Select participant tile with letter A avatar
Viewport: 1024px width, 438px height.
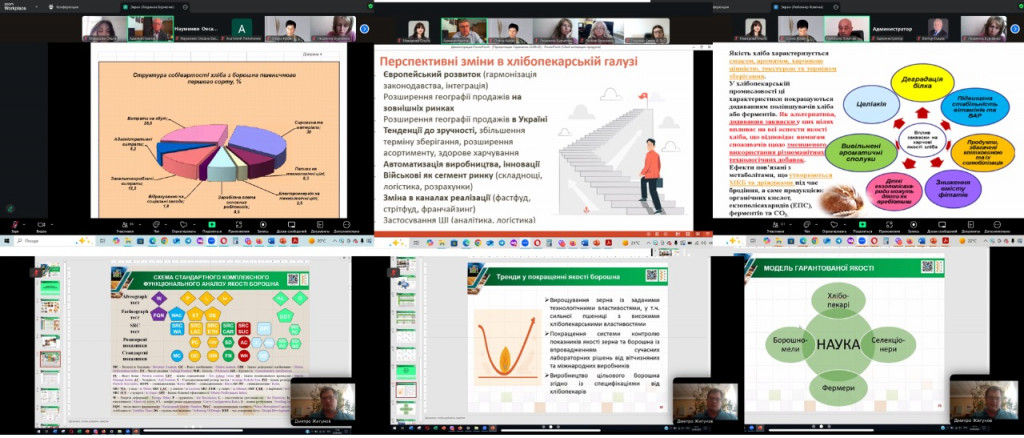(241, 26)
